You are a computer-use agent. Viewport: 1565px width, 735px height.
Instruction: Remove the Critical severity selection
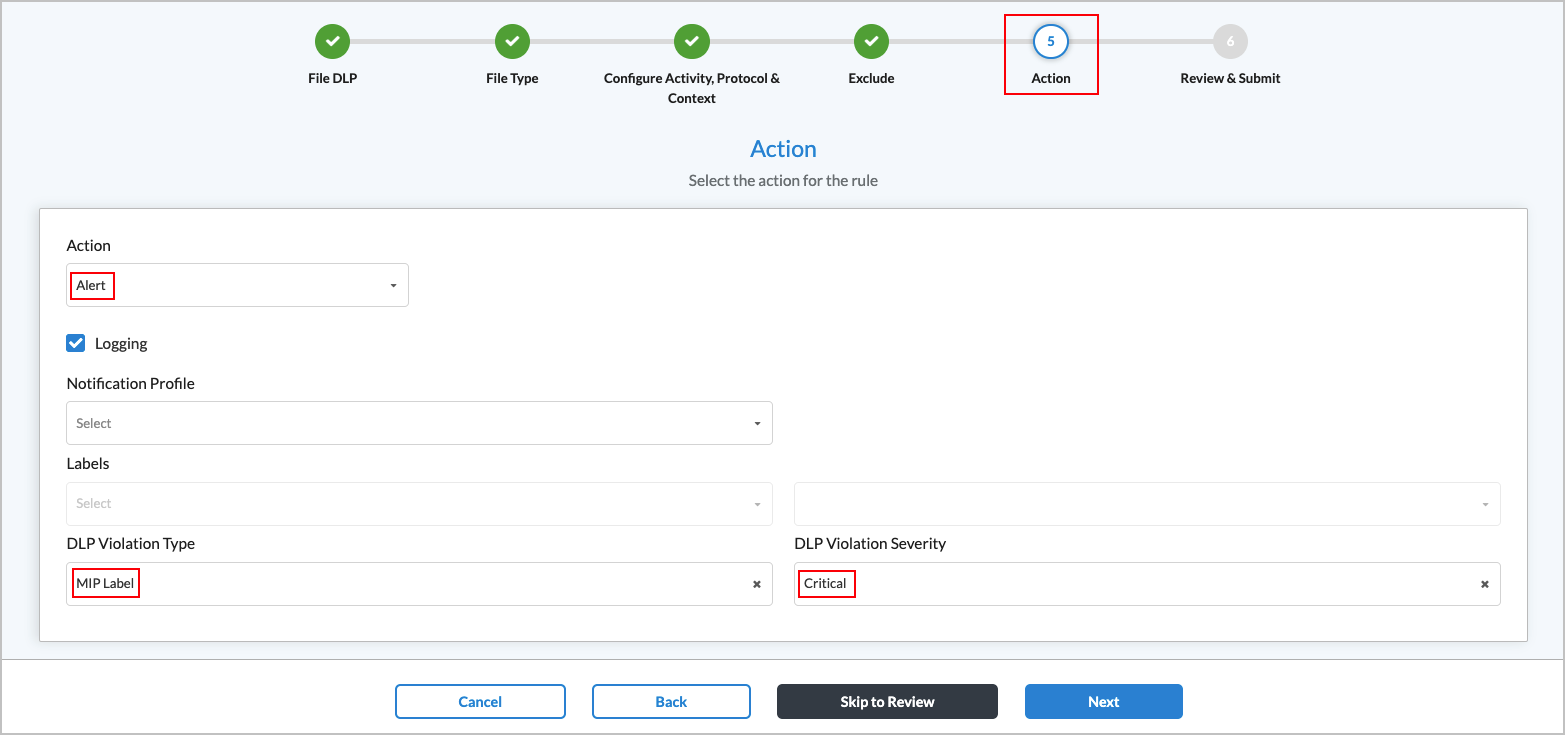coord(1485,584)
